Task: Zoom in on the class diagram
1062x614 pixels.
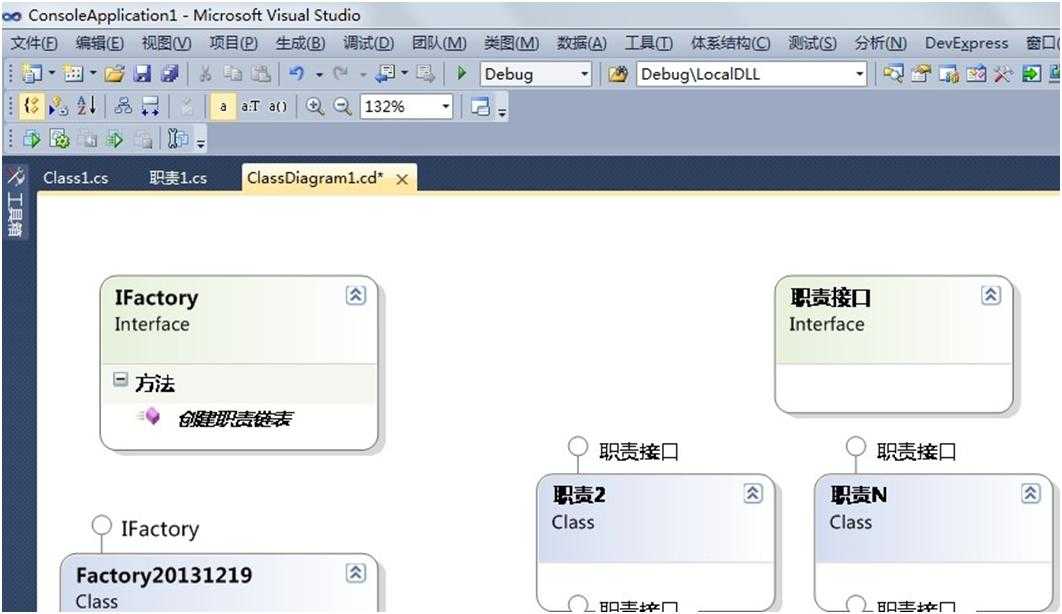Action: (314, 106)
